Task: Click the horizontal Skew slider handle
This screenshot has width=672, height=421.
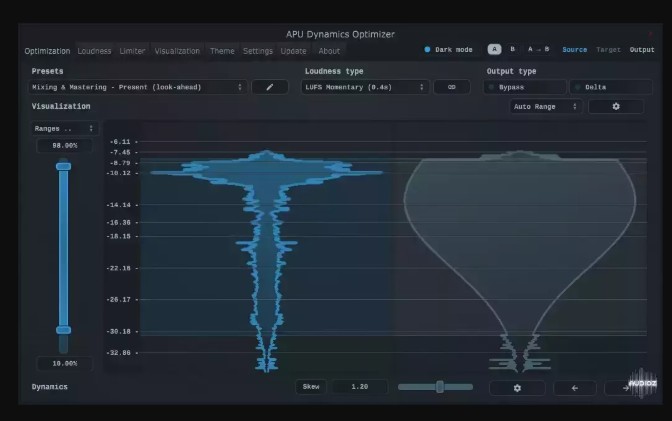Action: click(x=439, y=387)
